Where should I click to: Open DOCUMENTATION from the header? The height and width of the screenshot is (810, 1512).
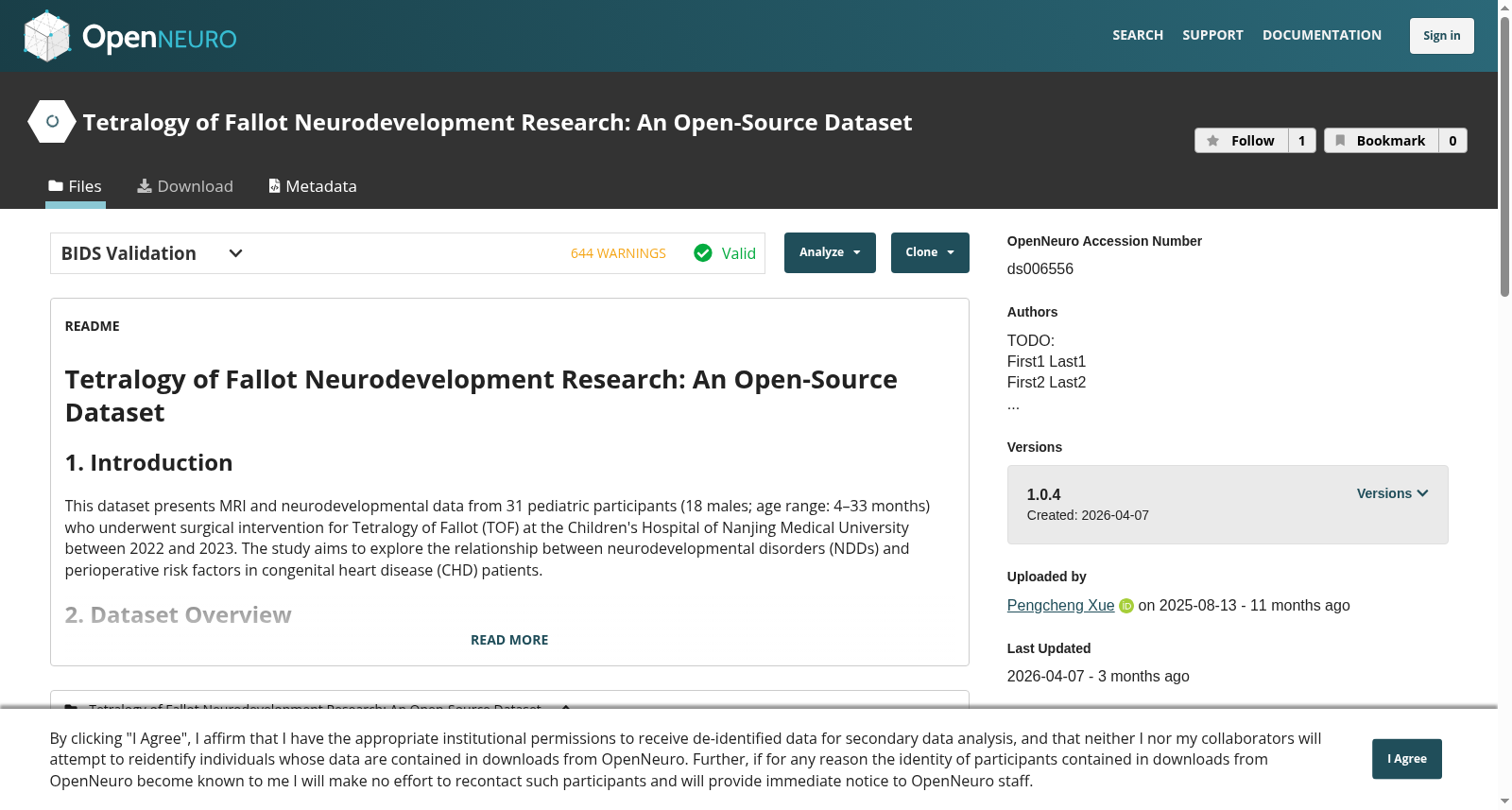click(1321, 35)
